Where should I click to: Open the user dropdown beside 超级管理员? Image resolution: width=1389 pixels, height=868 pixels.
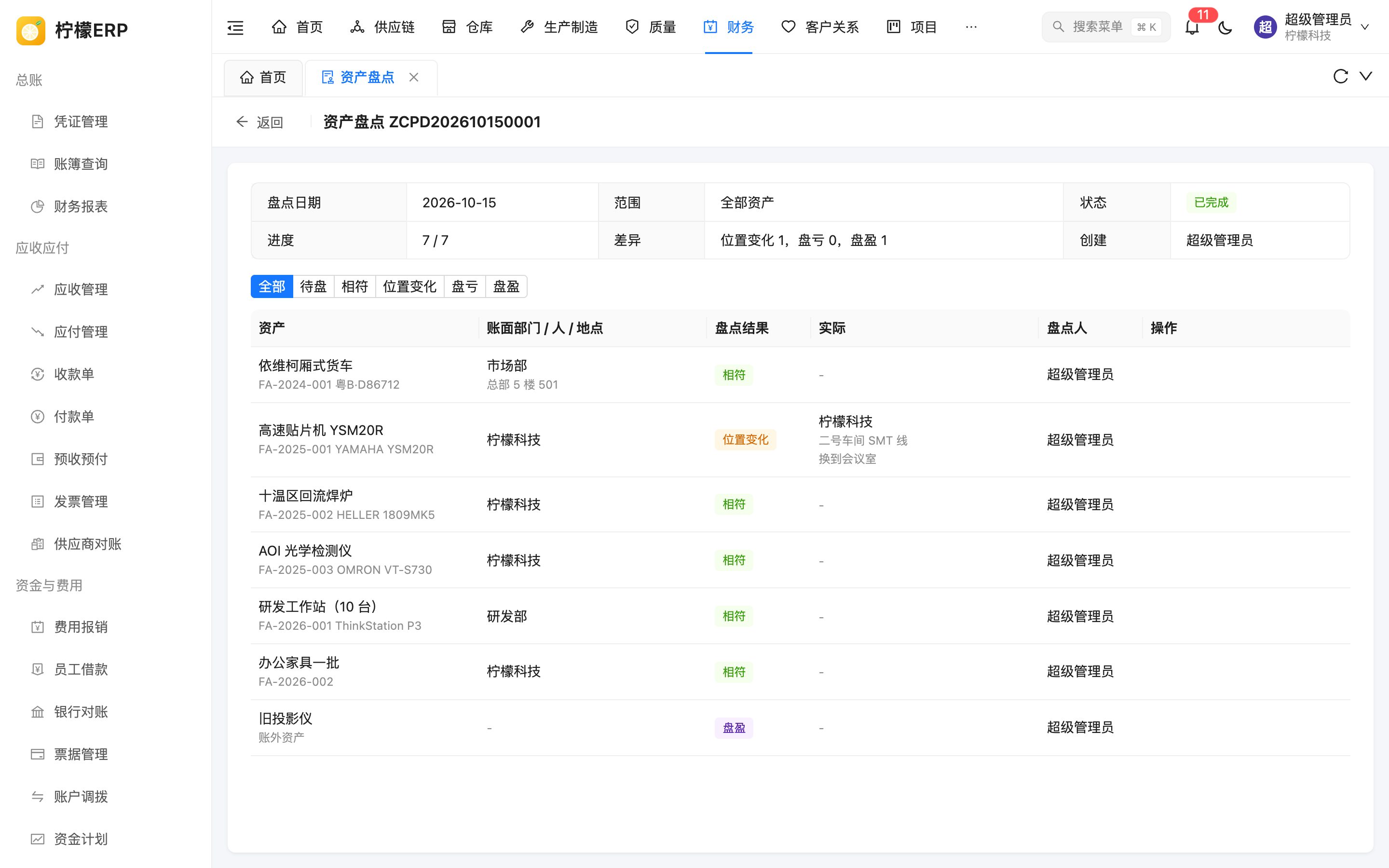click(1365, 27)
